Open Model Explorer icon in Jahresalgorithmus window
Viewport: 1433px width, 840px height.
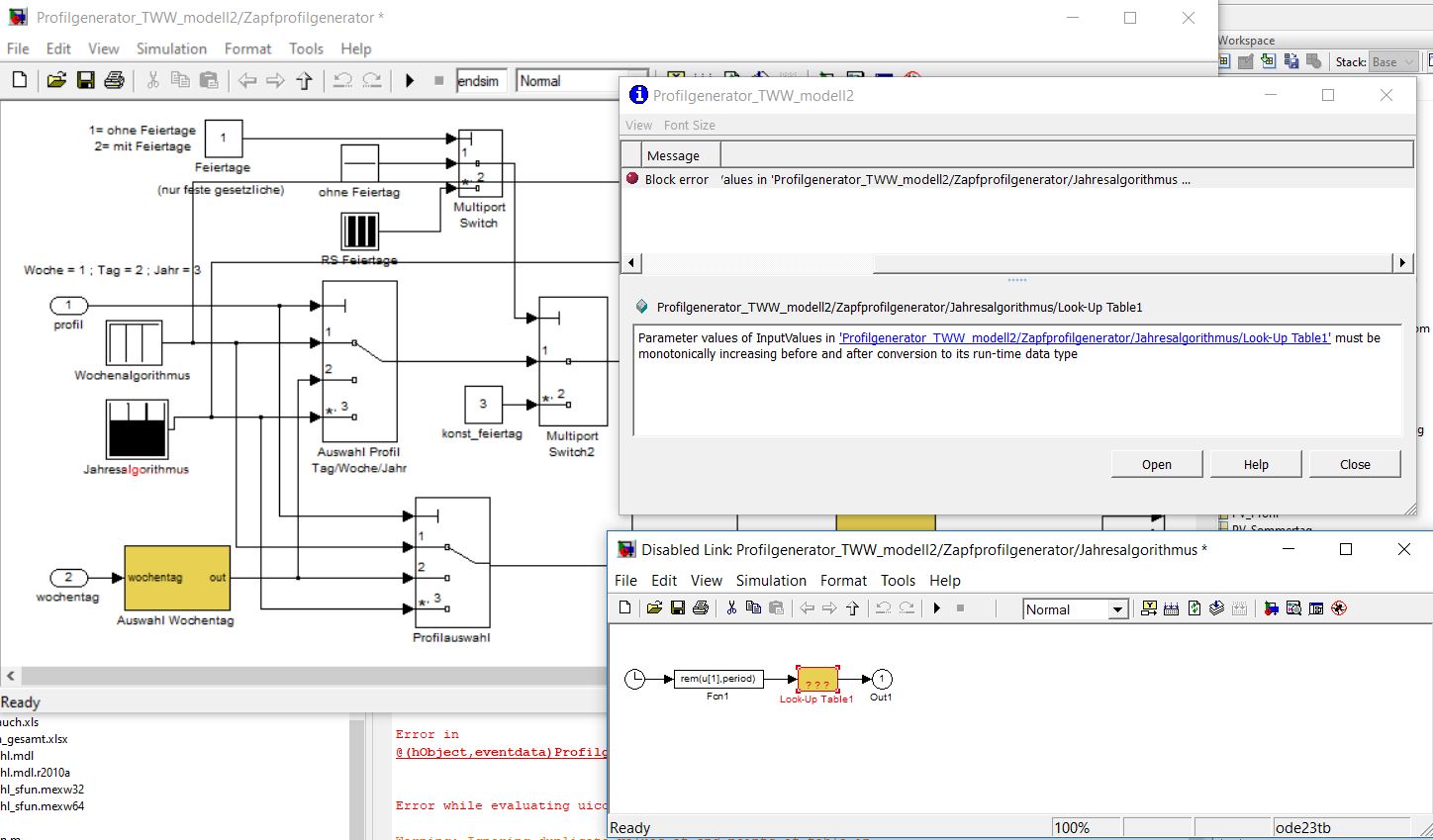pyautogui.click(x=1293, y=608)
